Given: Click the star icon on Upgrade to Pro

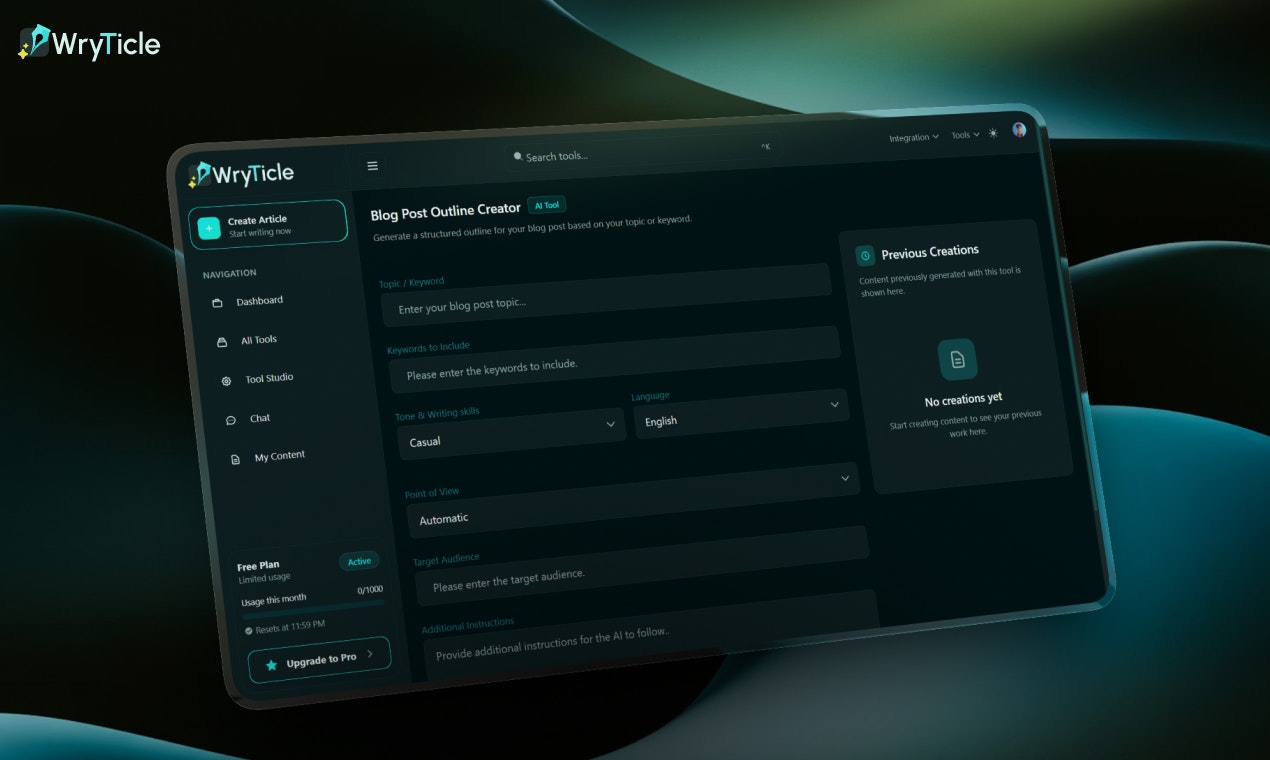Looking at the screenshot, I should tap(271, 664).
